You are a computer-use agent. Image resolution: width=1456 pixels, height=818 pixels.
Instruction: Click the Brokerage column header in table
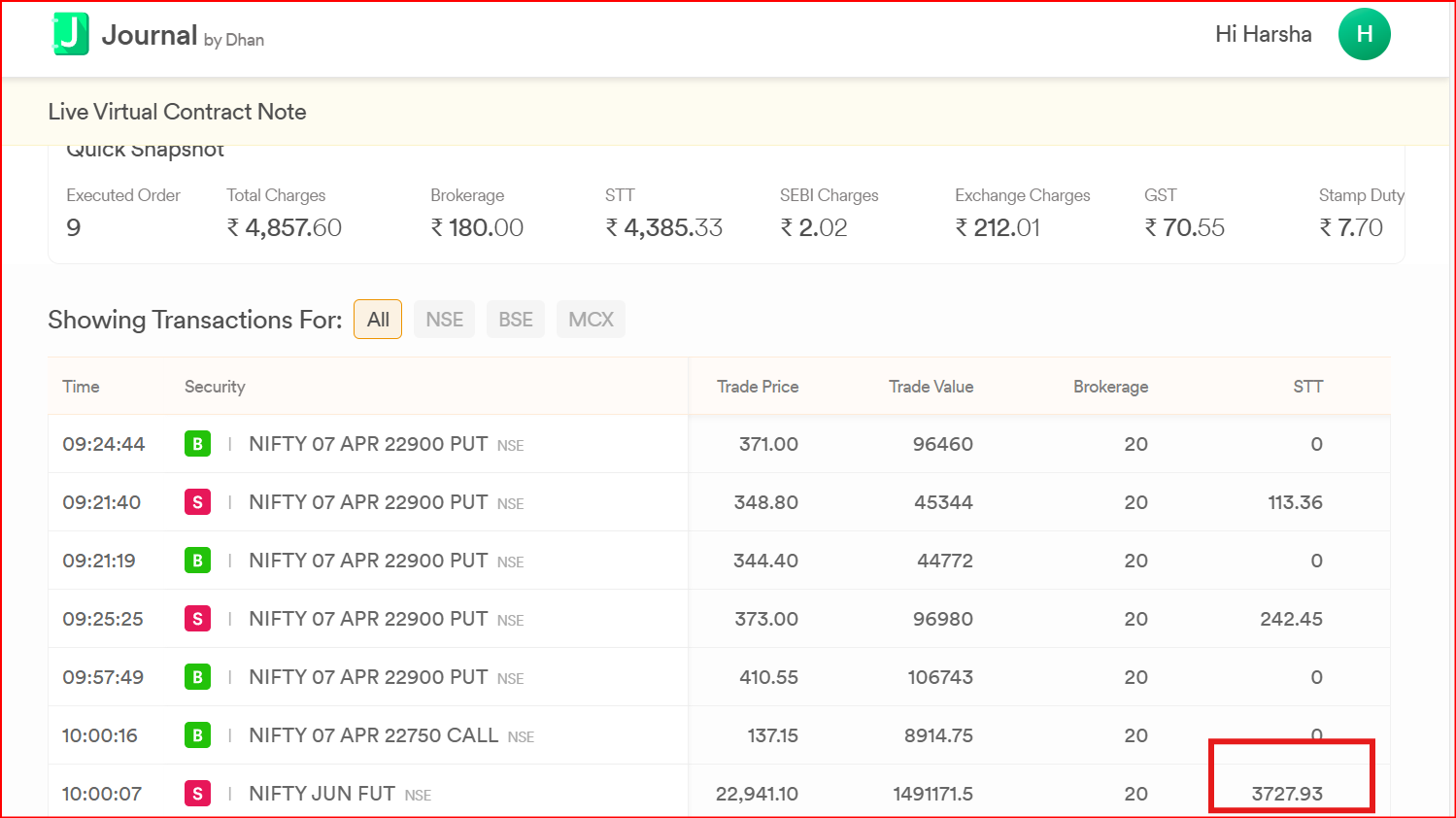pyautogui.click(x=1110, y=387)
